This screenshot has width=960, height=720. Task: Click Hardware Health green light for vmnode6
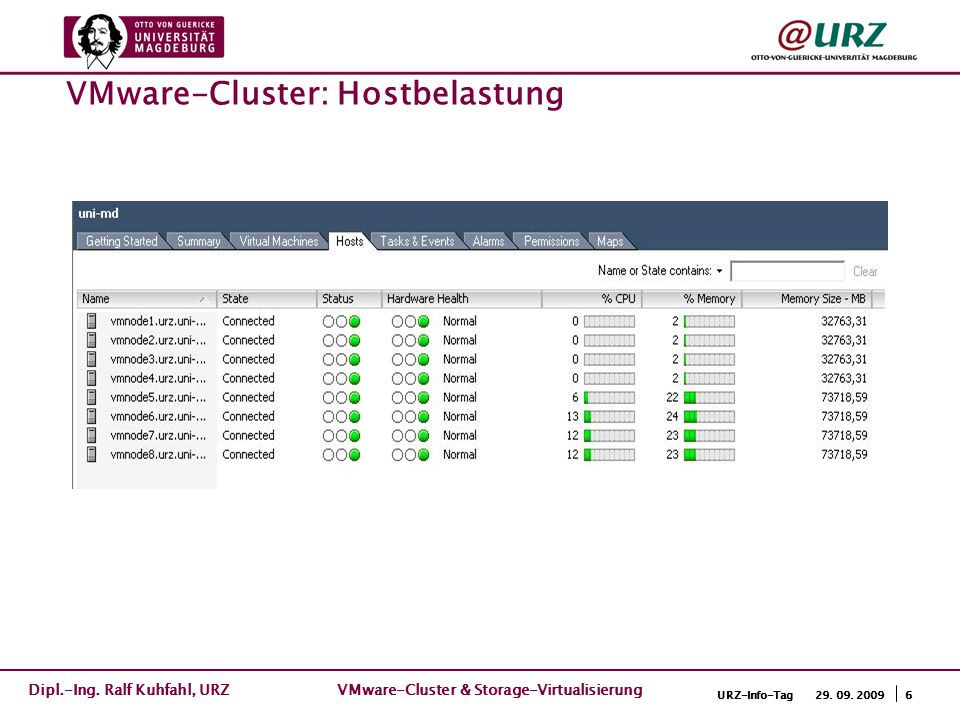tap(423, 417)
